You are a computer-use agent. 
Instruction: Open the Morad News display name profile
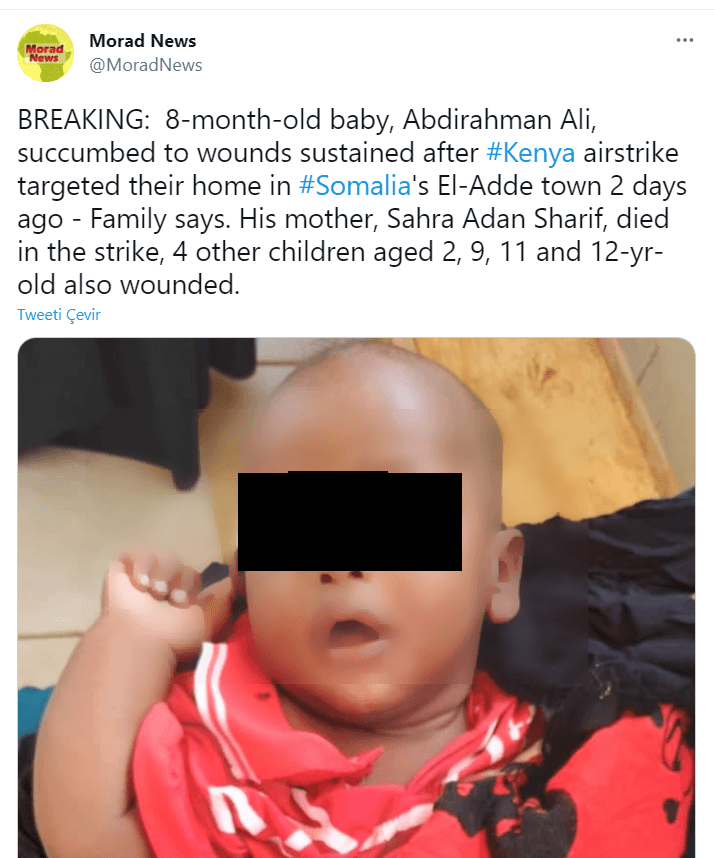click(143, 40)
